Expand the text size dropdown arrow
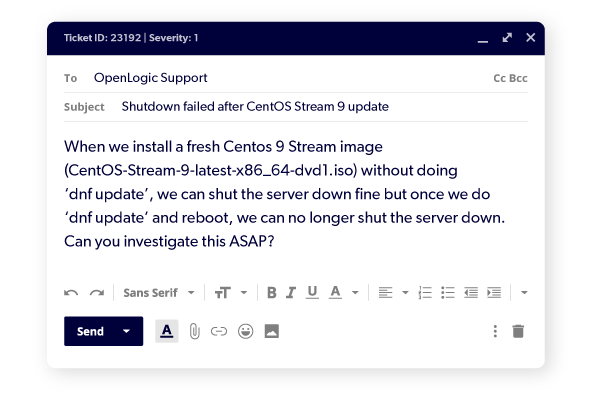 tap(244, 293)
